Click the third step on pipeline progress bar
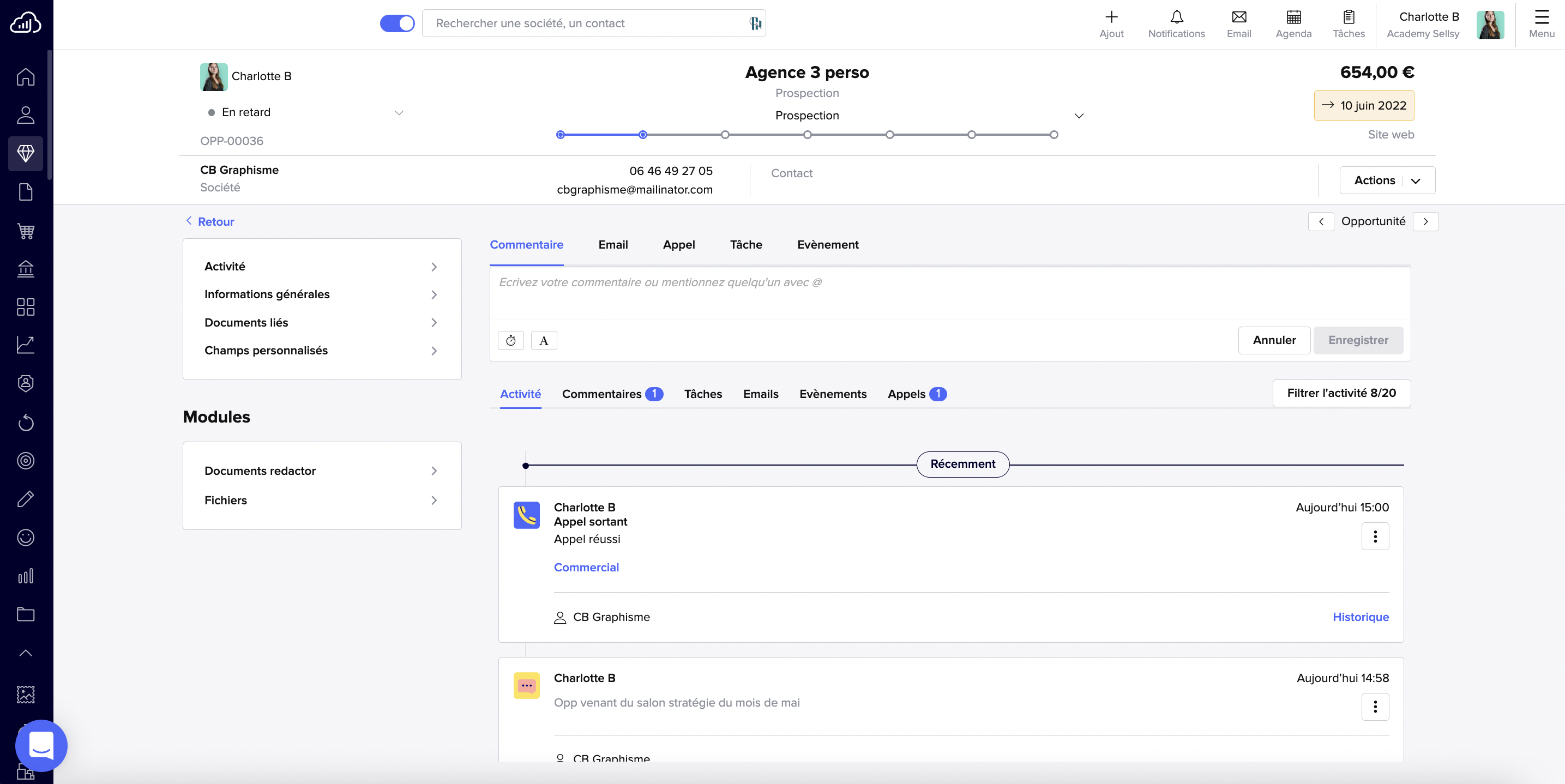Screen dimensions: 1565x784 click(725, 135)
